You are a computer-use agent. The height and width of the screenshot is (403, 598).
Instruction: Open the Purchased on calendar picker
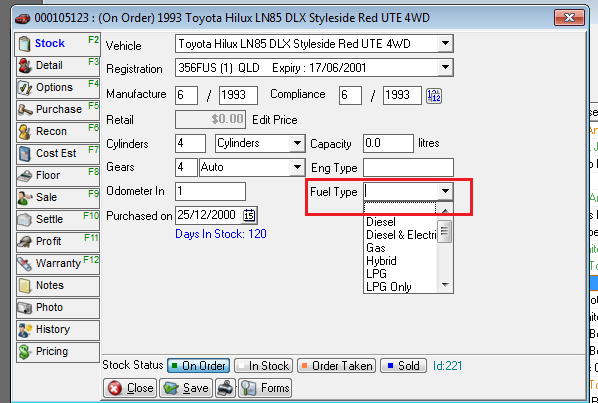pyautogui.click(x=249, y=215)
